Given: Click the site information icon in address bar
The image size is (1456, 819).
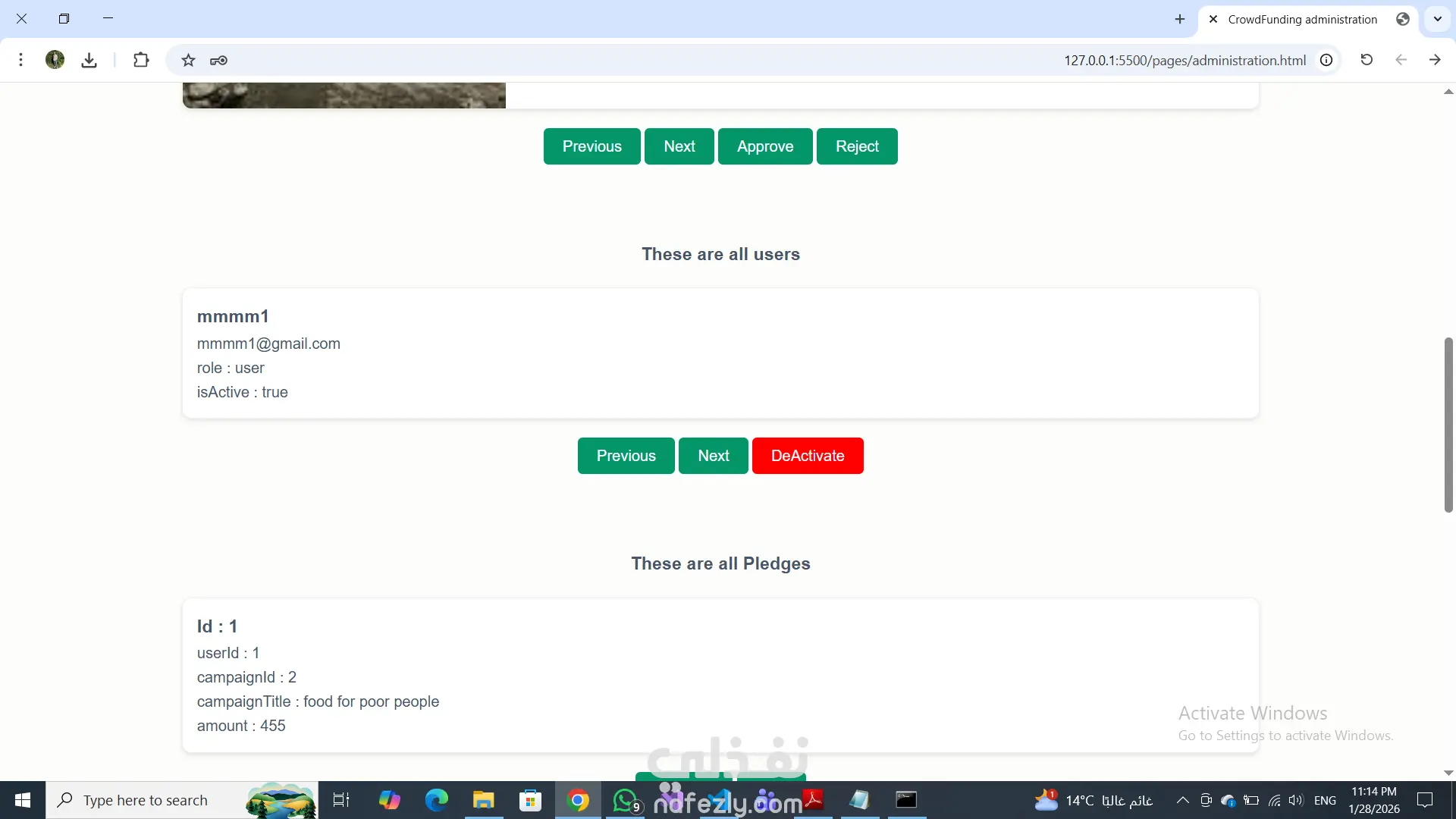Looking at the screenshot, I should click(1326, 60).
